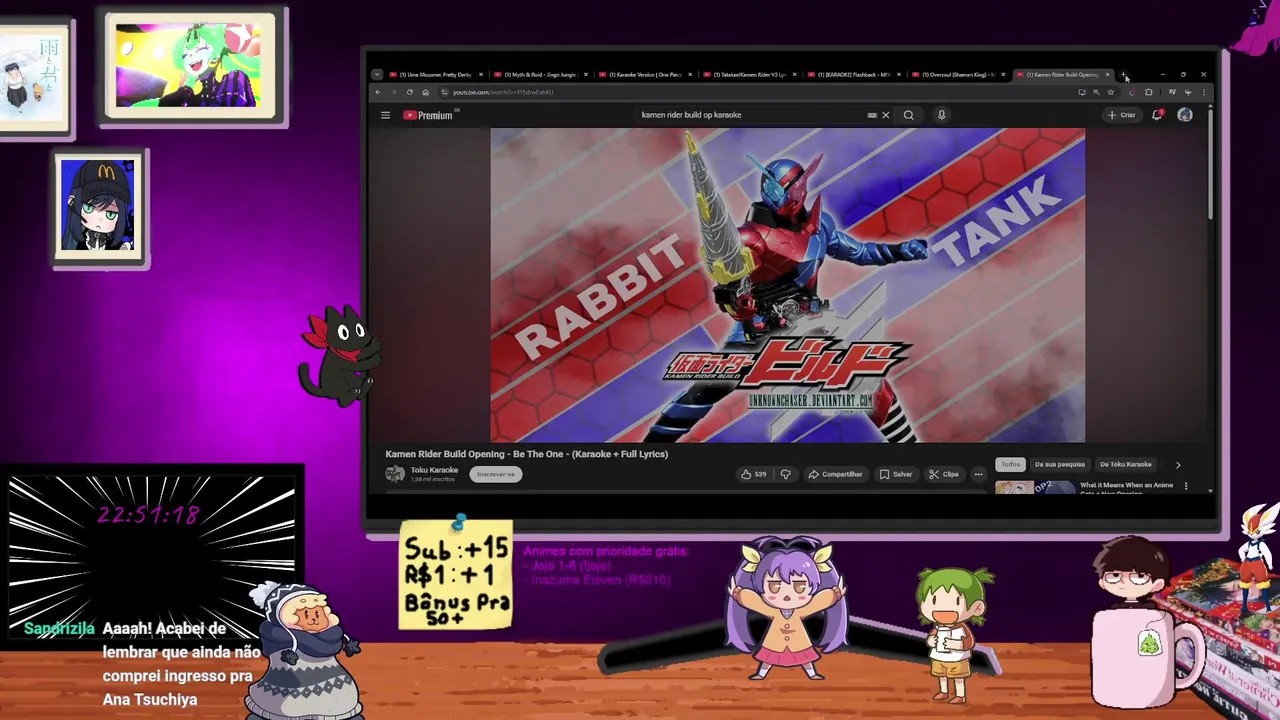Reload the page with refresh icon
Image resolution: width=1280 pixels, height=720 pixels.
410,92
